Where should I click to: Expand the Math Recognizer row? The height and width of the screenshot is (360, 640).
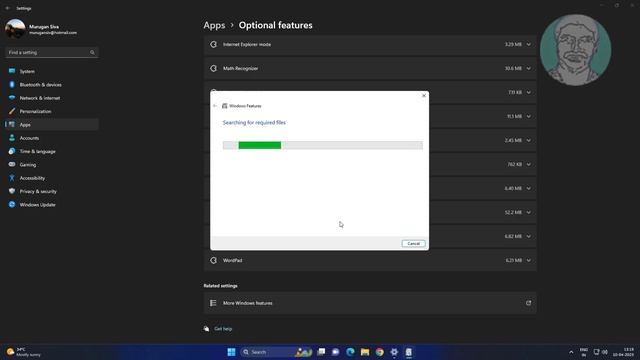529,69
